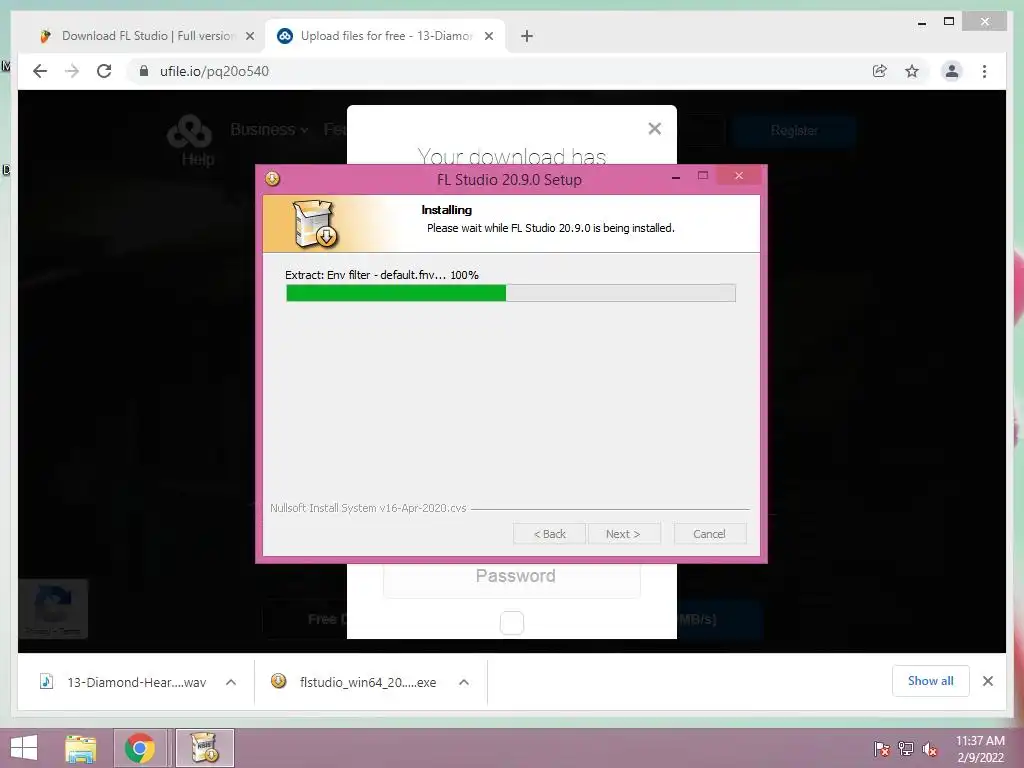Tick the checkbox below the Password field
Viewport: 1024px width, 768px height.
click(512, 622)
